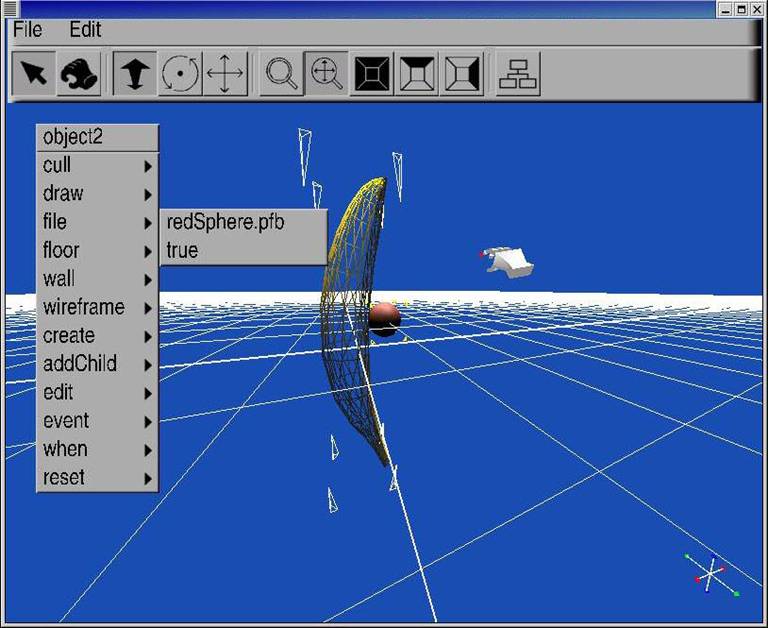Select the four-way pan arrows tool
This screenshot has width=768, height=628.
(x=225, y=73)
